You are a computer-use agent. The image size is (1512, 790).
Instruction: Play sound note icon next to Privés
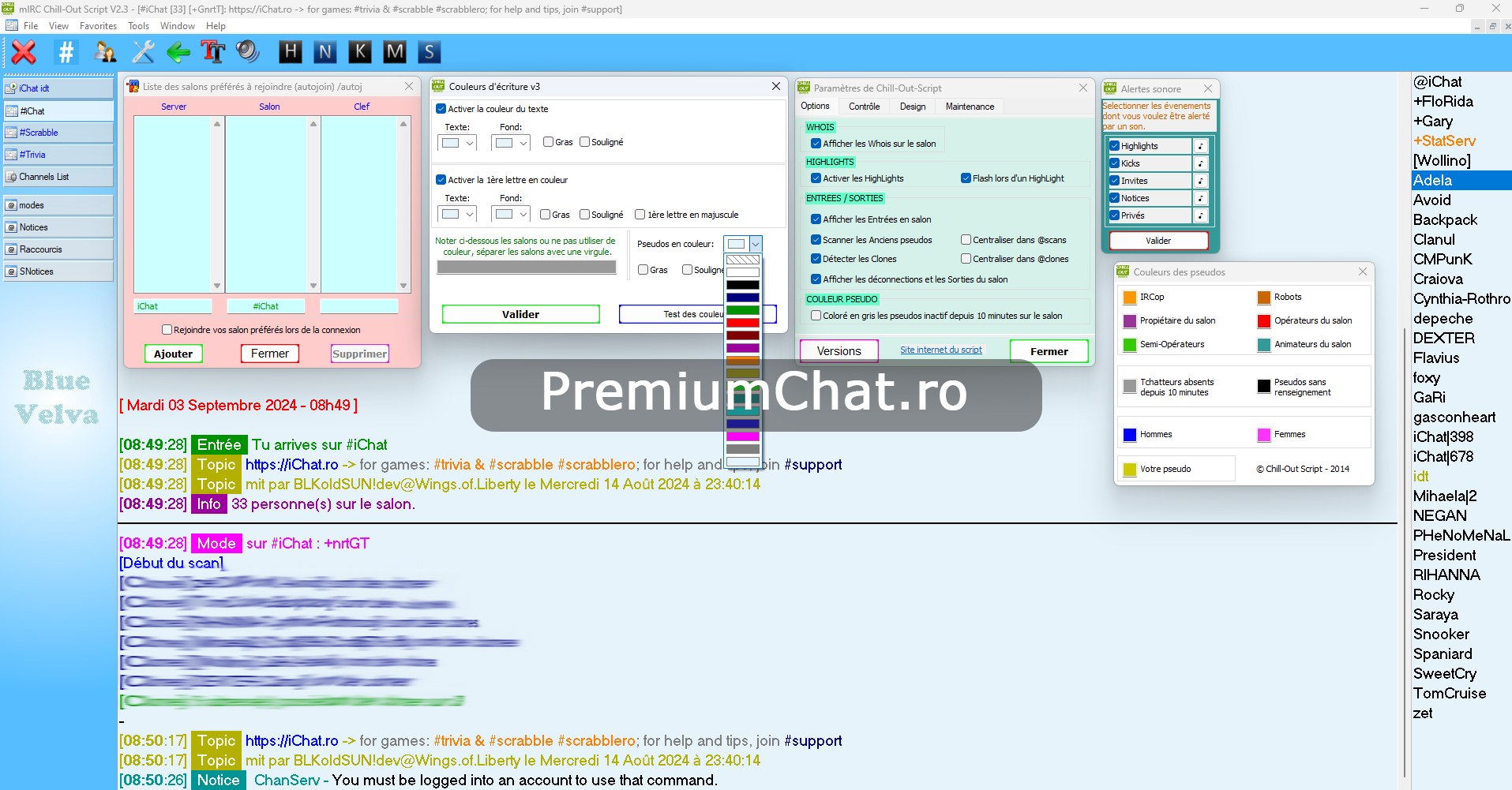1200,215
